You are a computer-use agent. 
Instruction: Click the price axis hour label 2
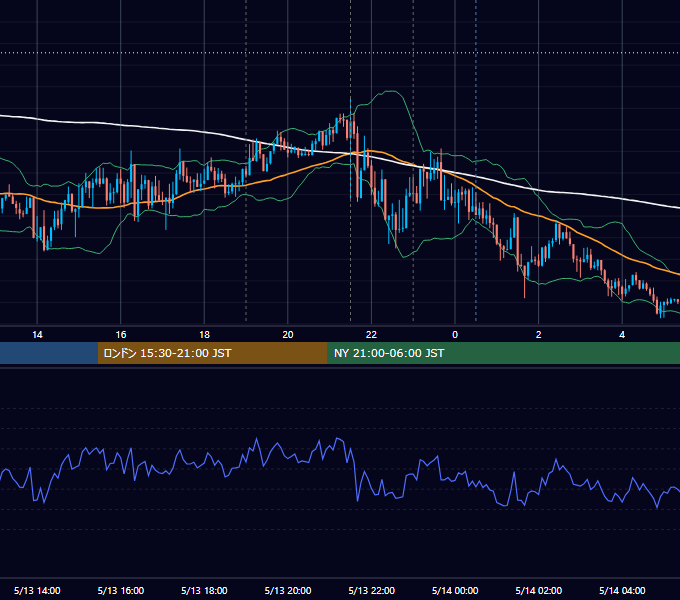(539, 335)
